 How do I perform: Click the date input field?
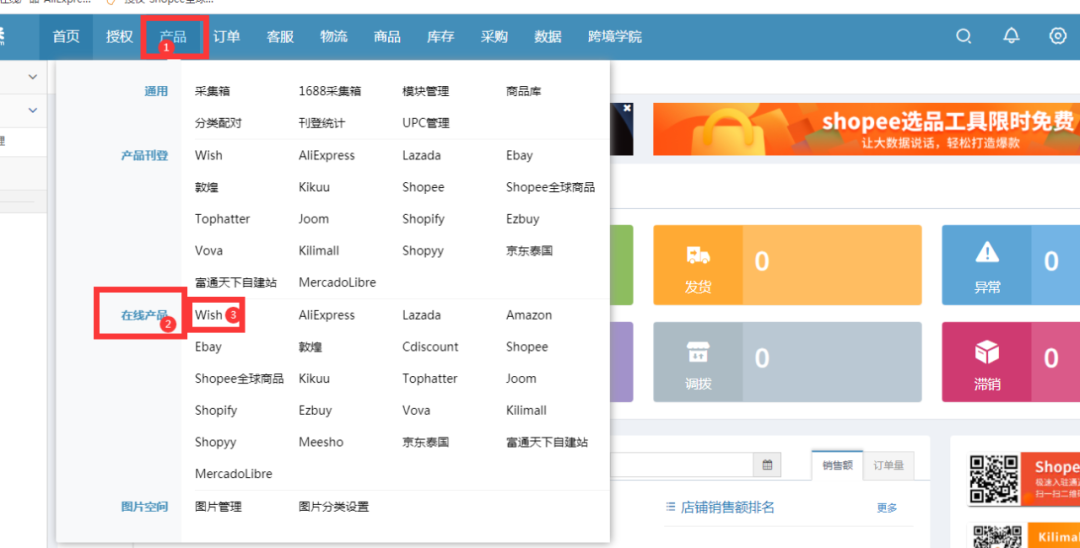(680, 465)
